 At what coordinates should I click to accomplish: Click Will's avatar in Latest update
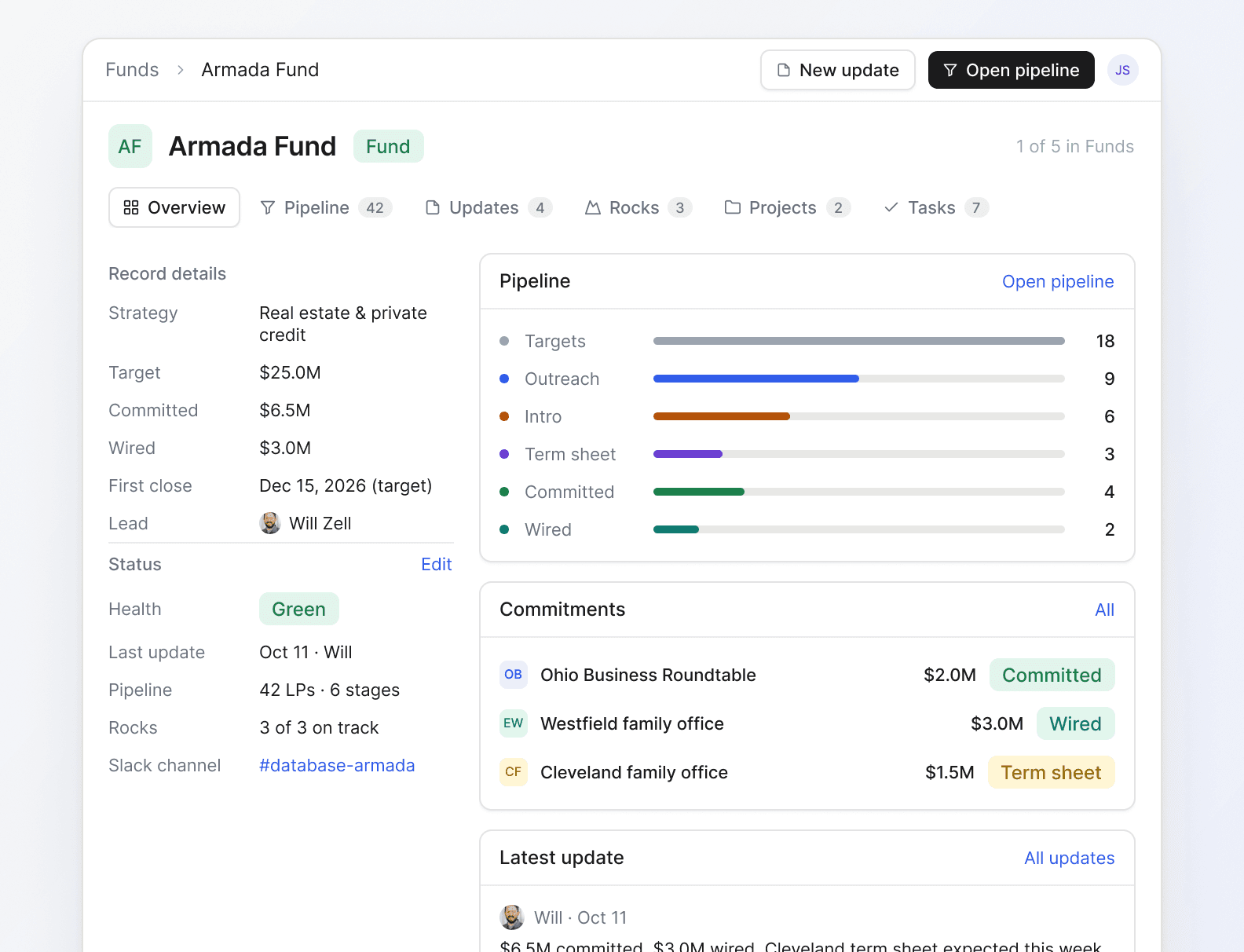pyautogui.click(x=512, y=917)
